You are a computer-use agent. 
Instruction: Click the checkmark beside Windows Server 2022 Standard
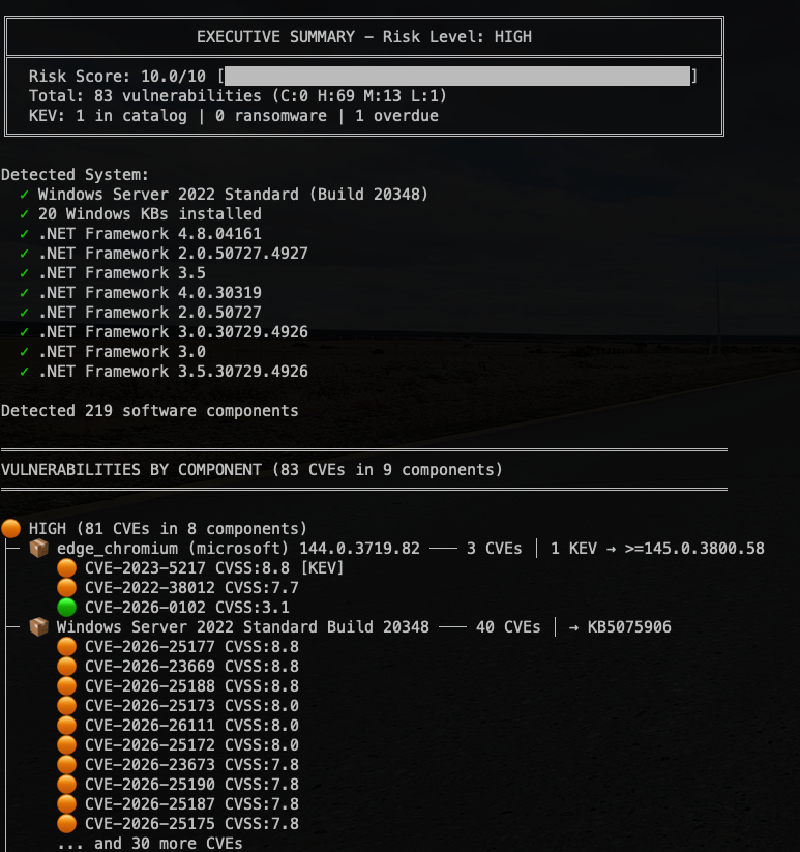click(24, 195)
